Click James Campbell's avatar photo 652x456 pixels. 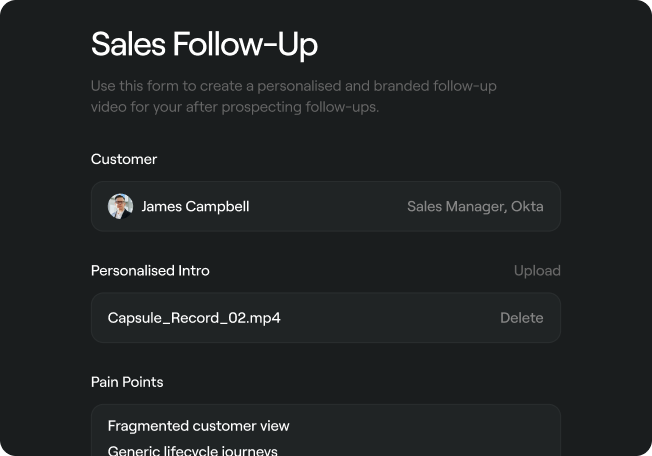pos(120,207)
